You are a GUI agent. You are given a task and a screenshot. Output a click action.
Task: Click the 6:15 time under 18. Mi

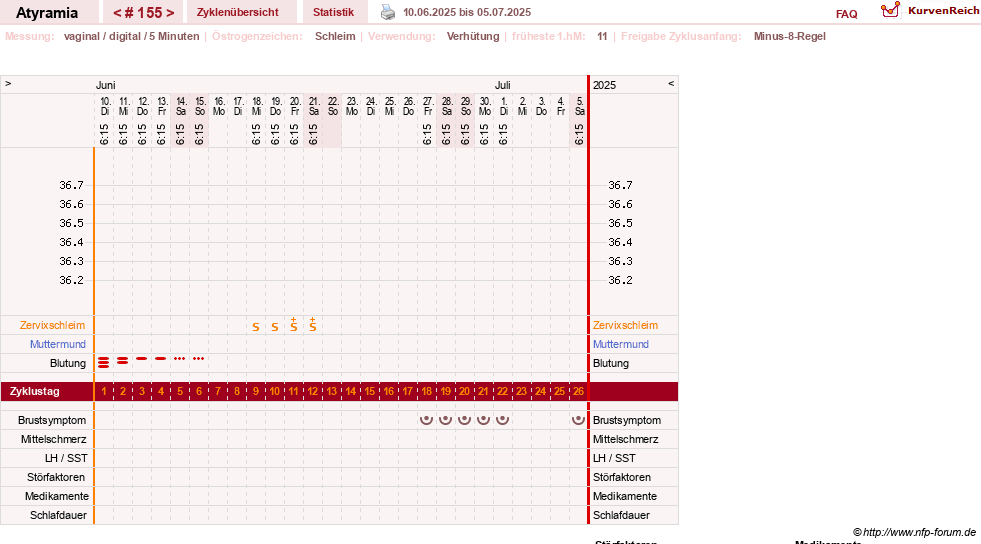pos(256,134)
